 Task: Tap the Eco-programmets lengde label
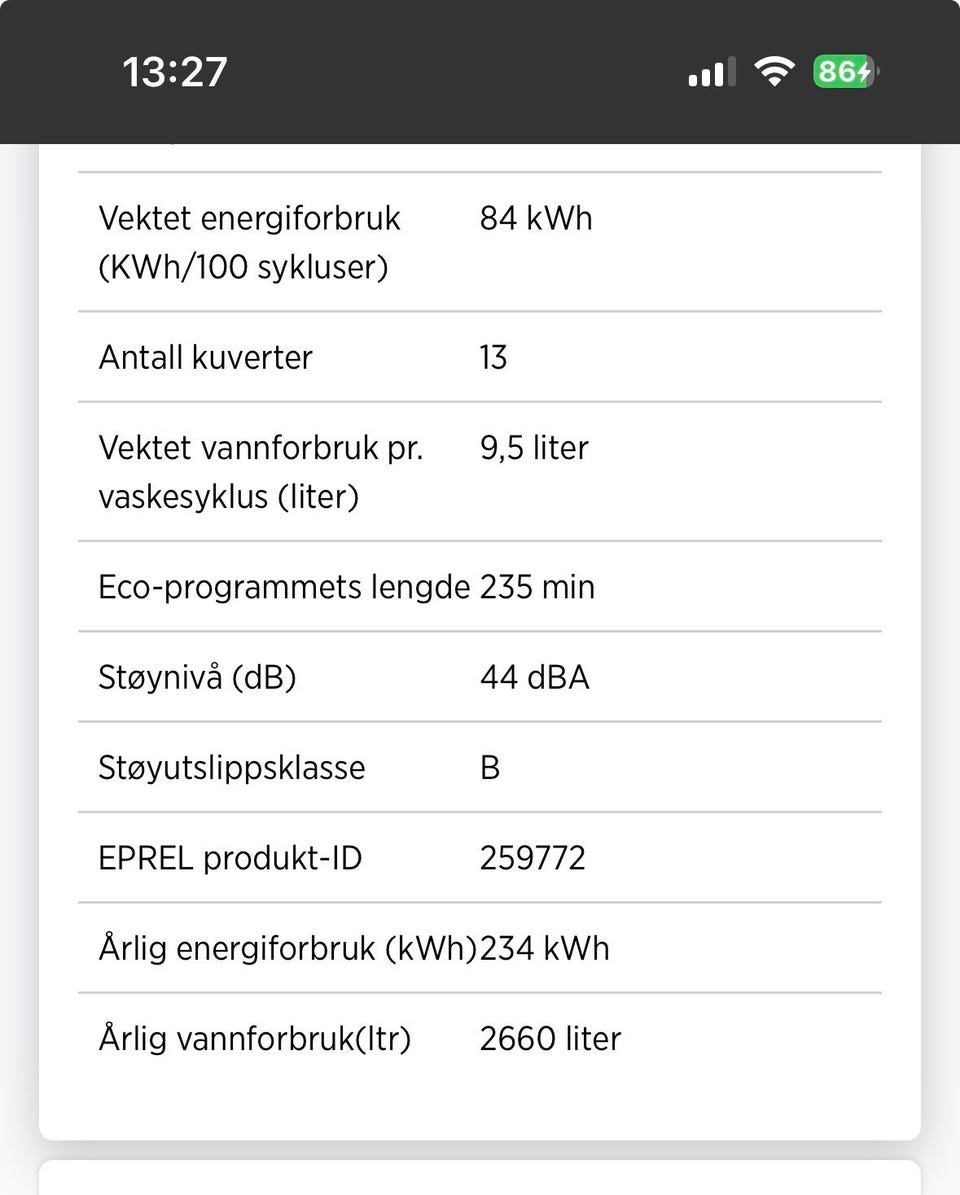pyautogui.click(x=284, y=587)
